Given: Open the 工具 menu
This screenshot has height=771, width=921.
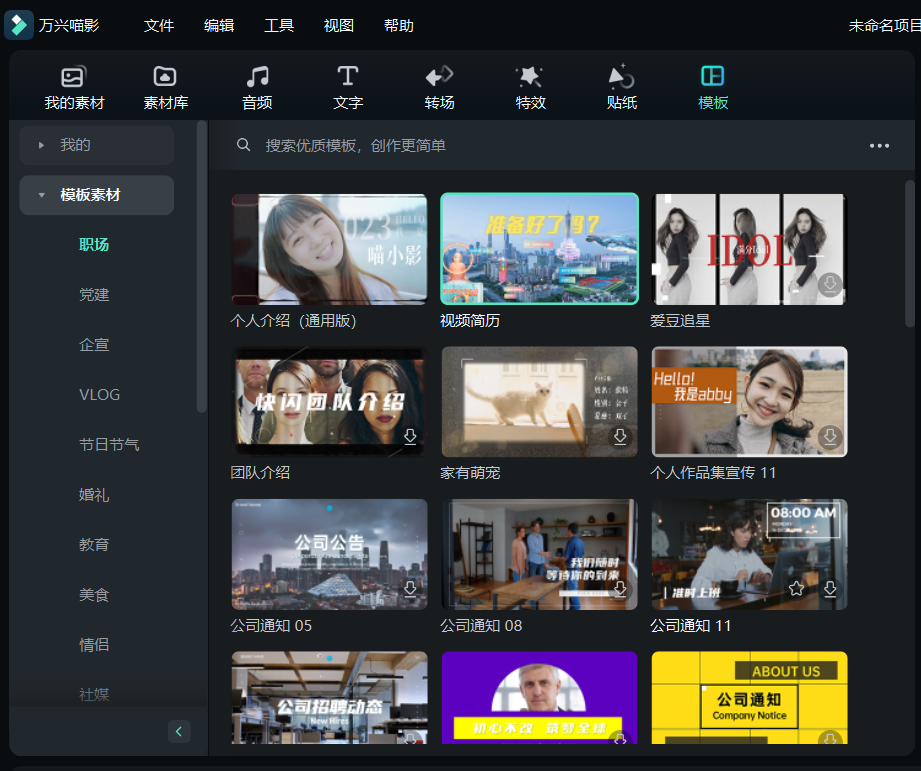Looking at the screenshot, I should point(278,25).
